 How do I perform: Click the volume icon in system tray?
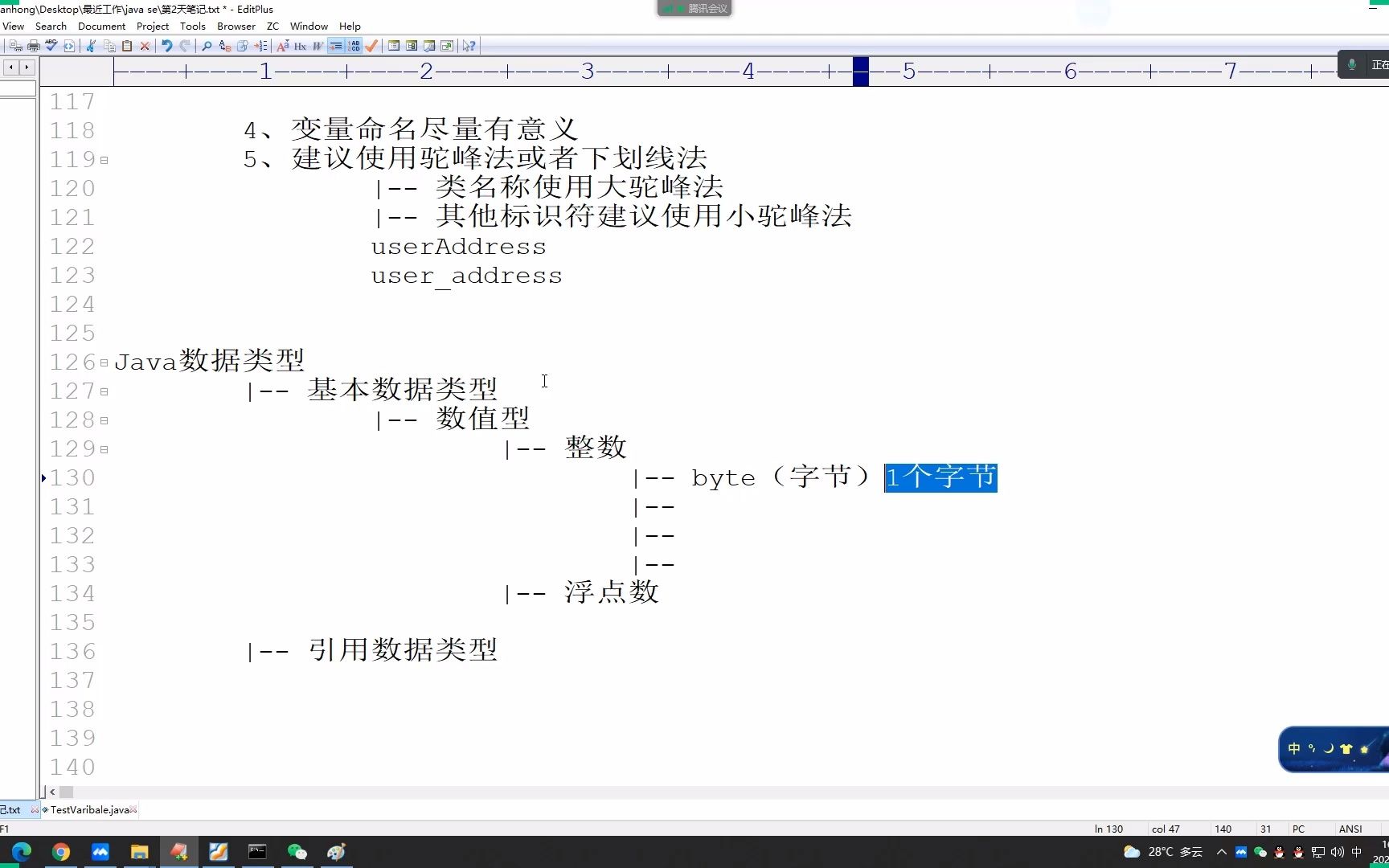click(1338, 852)
